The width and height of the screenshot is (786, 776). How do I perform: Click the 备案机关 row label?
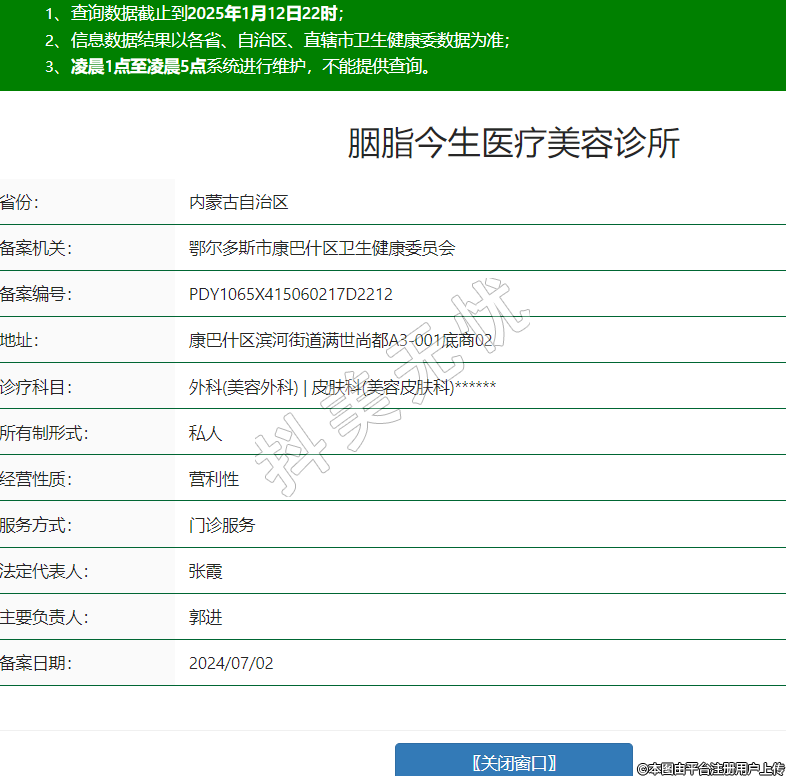coord(36,248)
